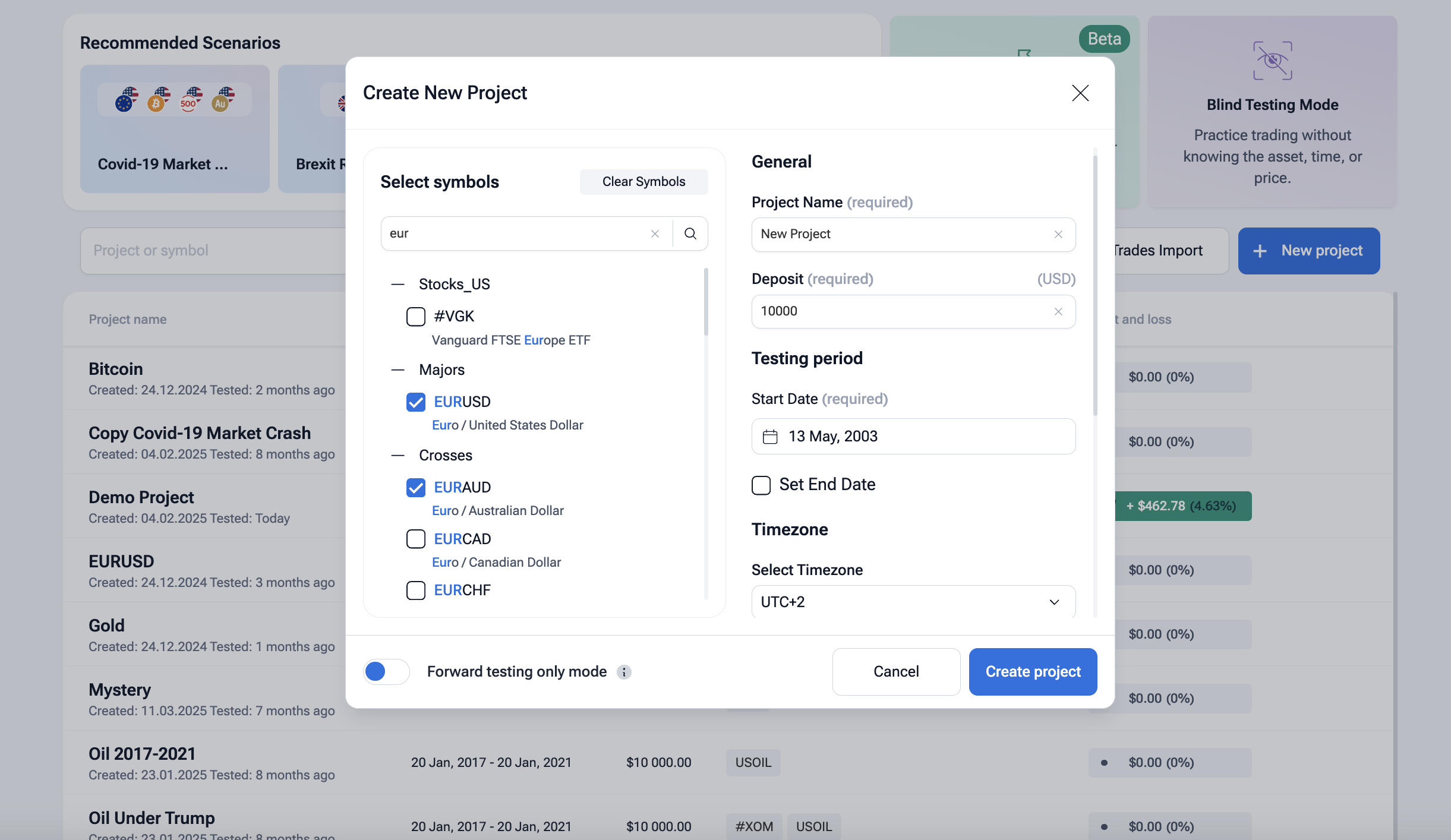This screenshot has height=840, width=1451.
Task: Collapse the Stocks_US symbol group
Action: [x=398, y=285]
